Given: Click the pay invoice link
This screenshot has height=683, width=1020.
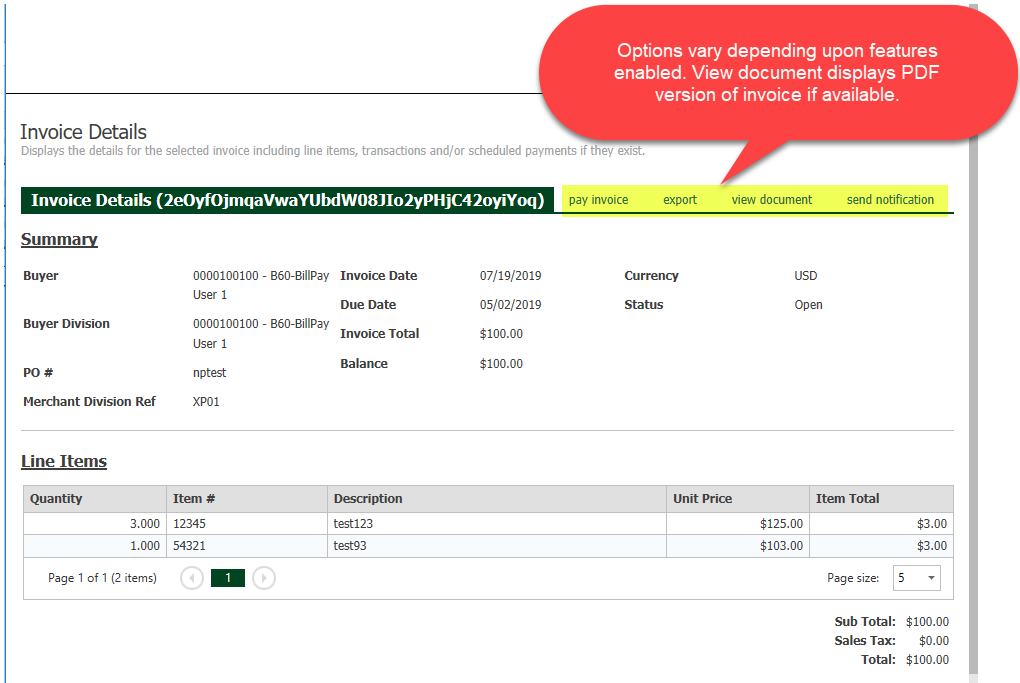Looking at the screenshot, I should [x=598, y=200].
